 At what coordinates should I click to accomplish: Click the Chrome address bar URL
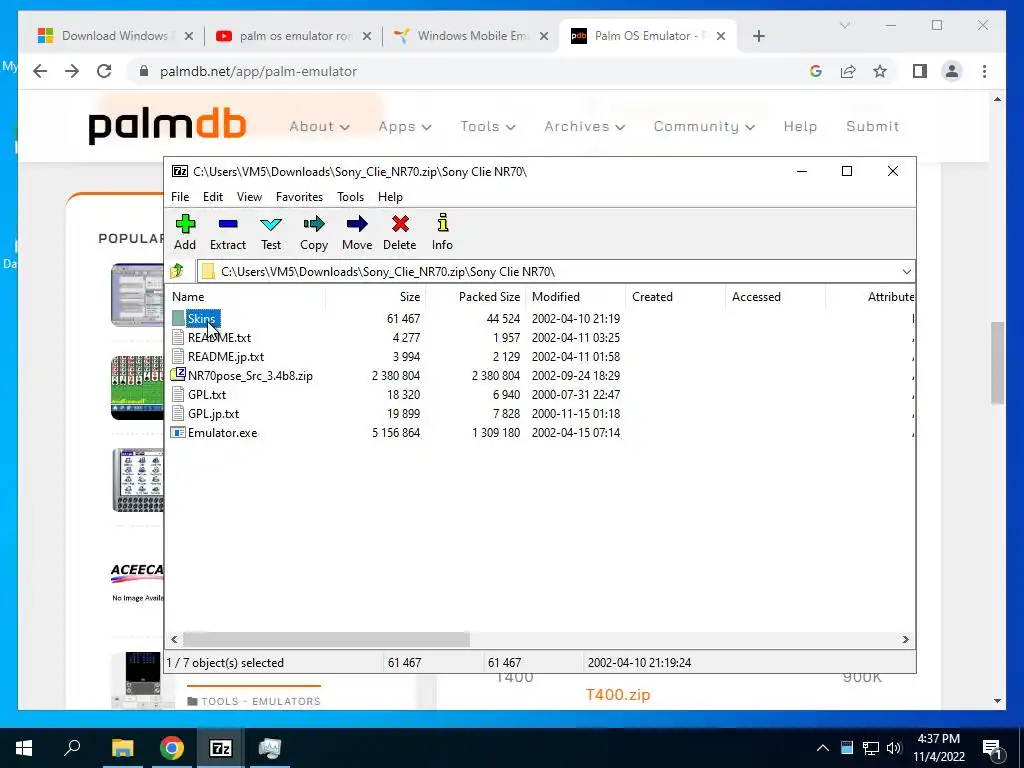coord(259,71)
